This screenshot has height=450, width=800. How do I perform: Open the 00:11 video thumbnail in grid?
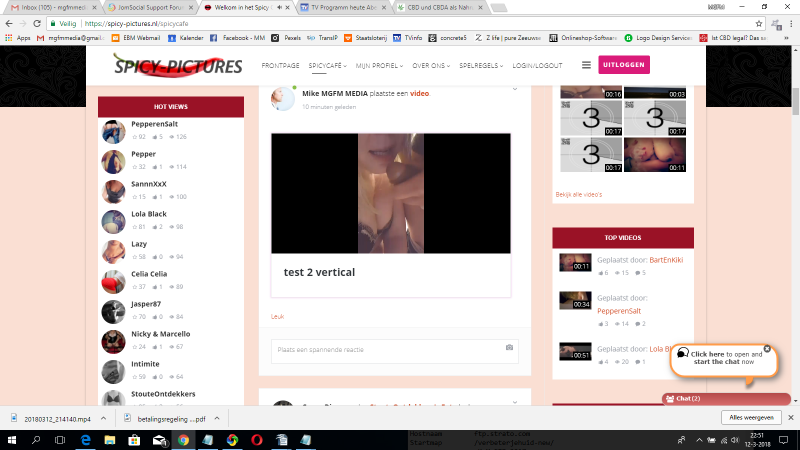coord(655,155)
